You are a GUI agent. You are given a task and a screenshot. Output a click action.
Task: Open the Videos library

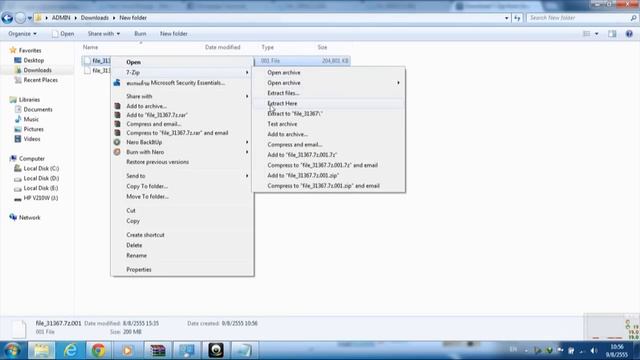[32, 139]
